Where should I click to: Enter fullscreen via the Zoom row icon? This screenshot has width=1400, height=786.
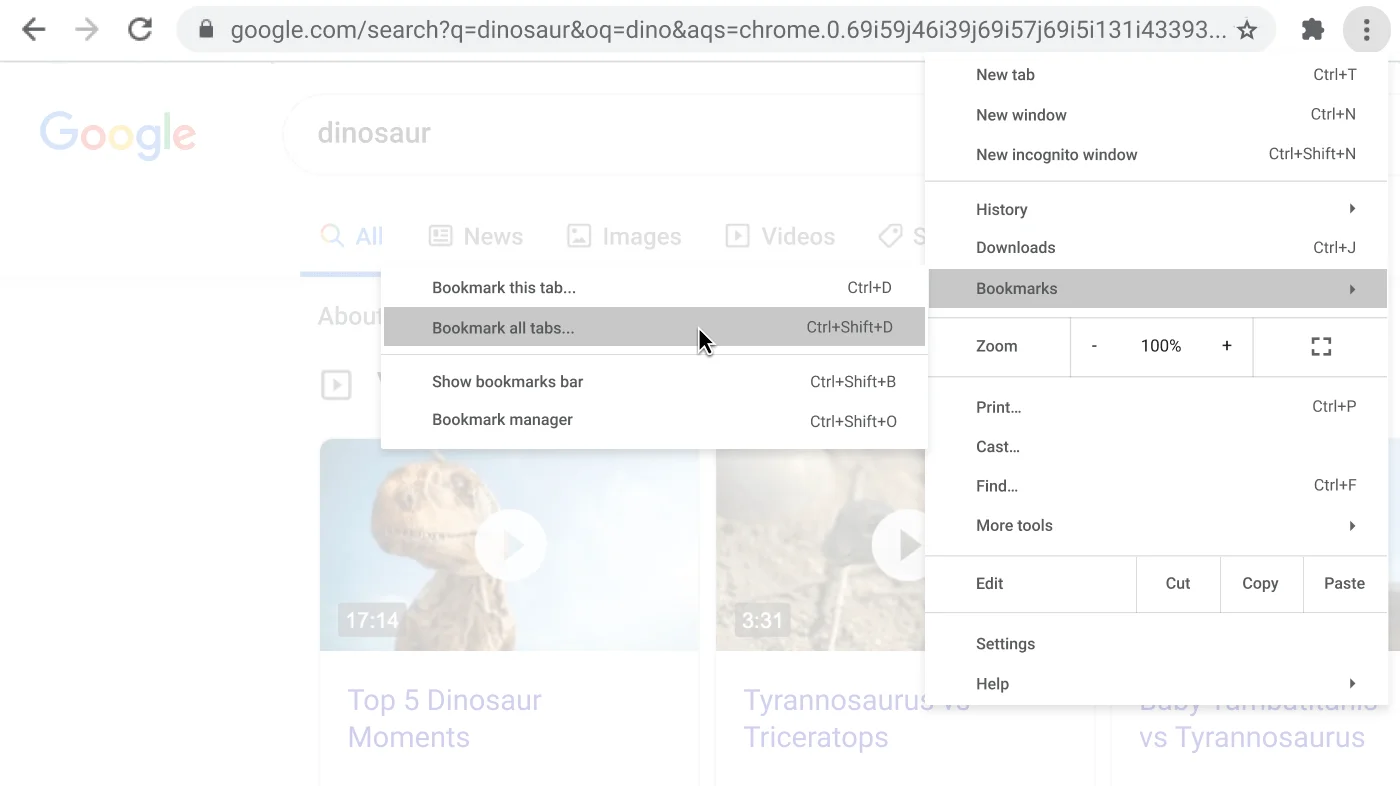click(1320, 346)
